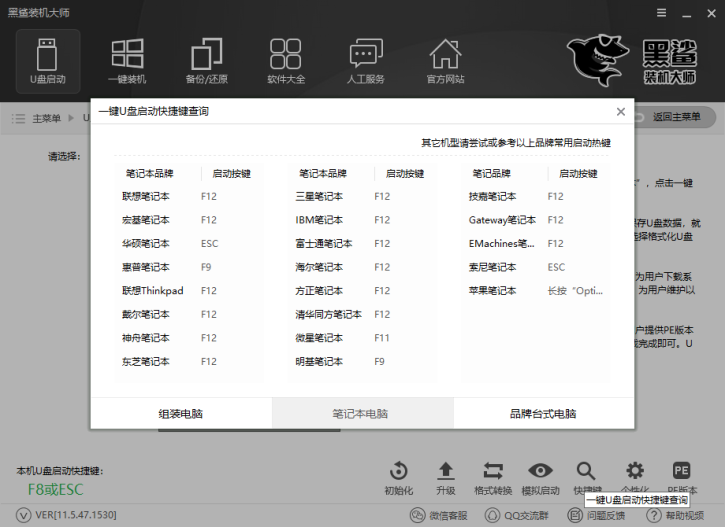Click the 模拟启动 eye icon
Viewport: 725px width, 527px height.
click(540, 477)
